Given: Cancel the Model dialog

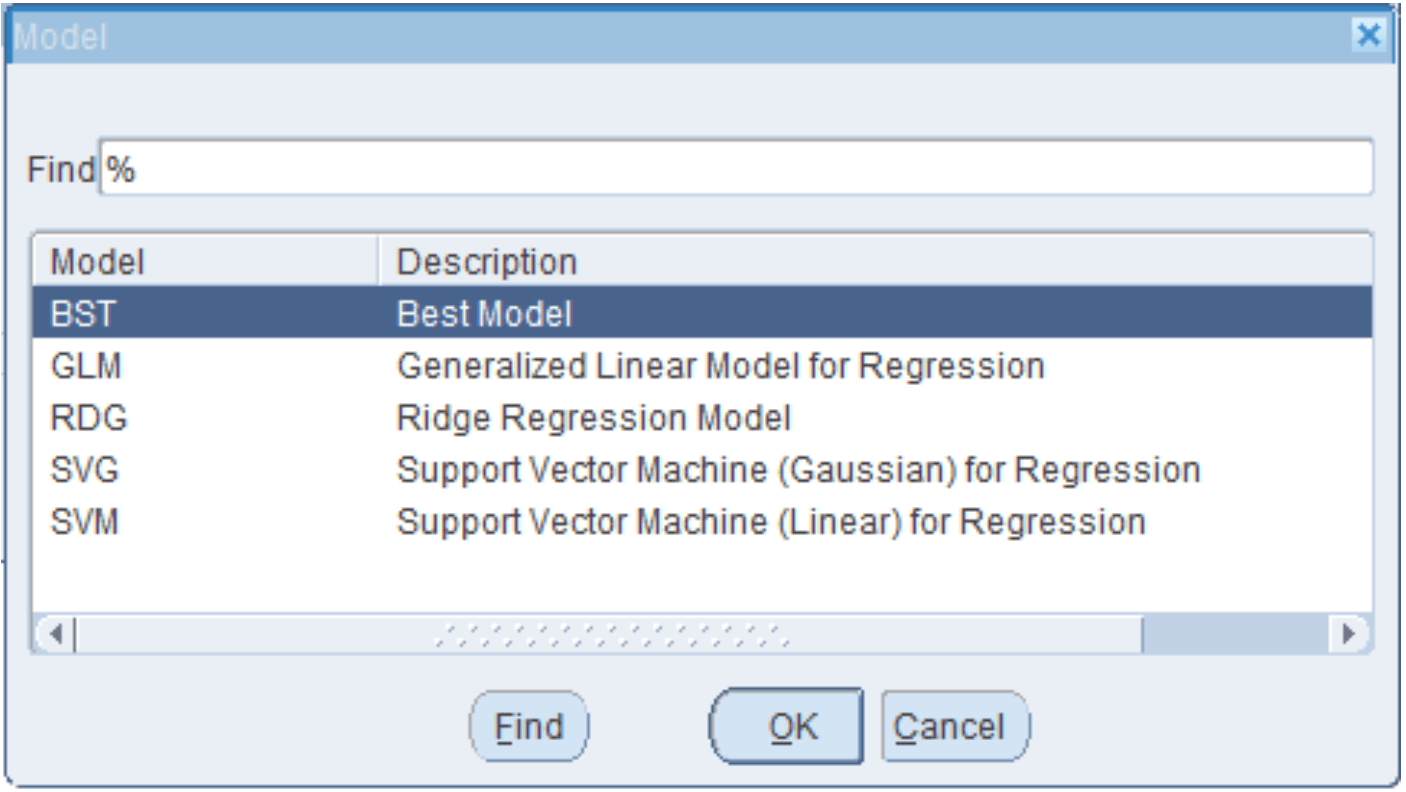Looking at the screenshot, I should click(x=954, y=727).
